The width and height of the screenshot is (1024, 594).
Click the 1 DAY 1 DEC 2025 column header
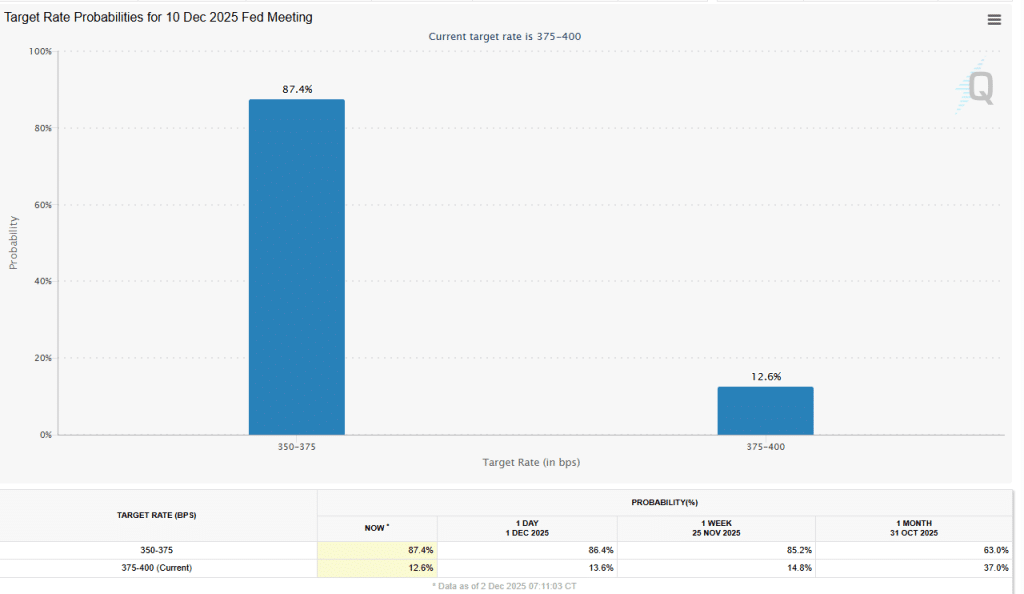tap(527, 528)
